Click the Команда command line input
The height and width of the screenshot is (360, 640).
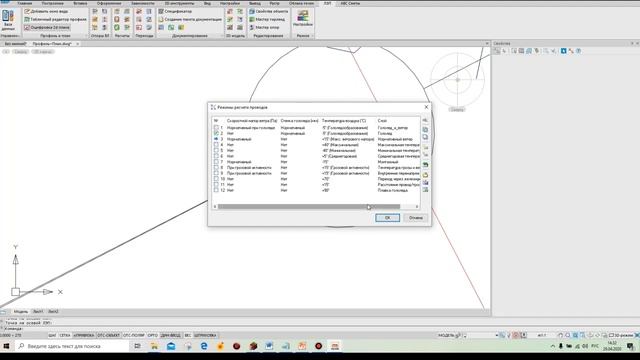[245, 329]
